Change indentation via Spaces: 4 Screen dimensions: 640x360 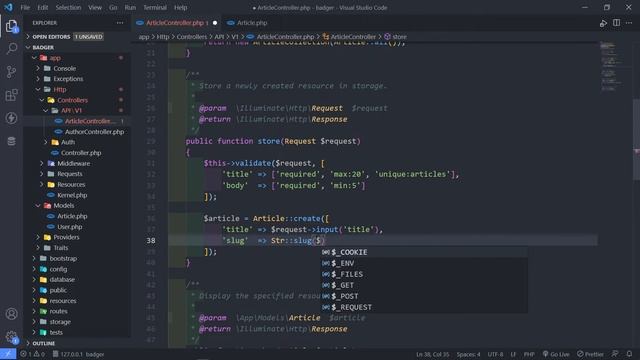coord(468,354)
